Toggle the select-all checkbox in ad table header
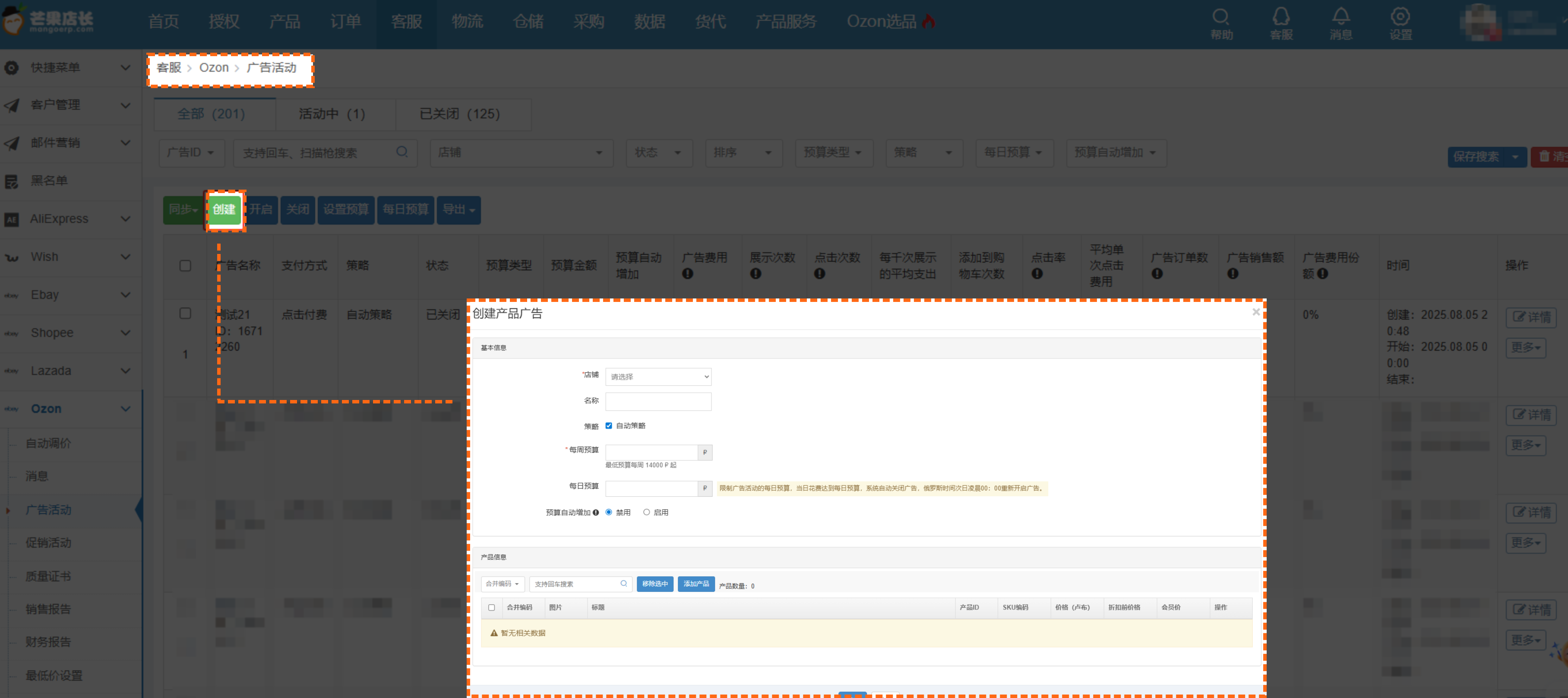 [x=185, y=266]
